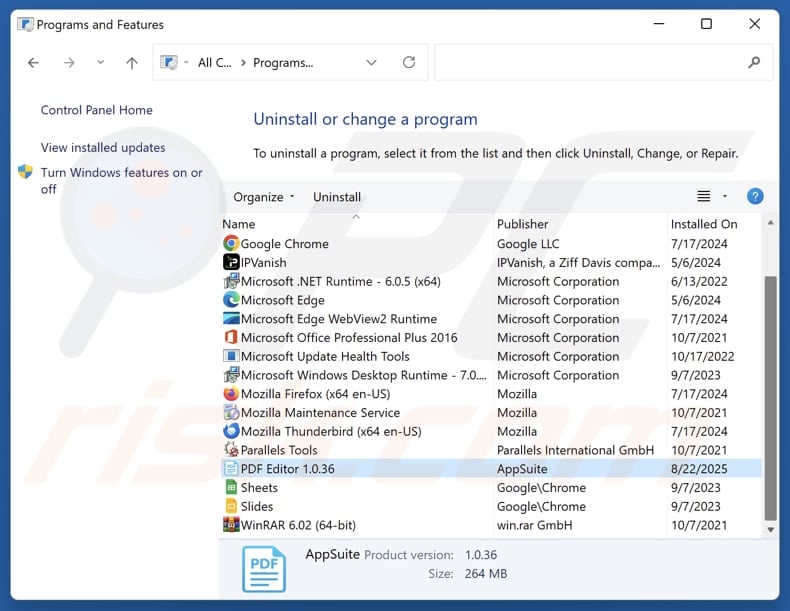Click the AppSuite publisher cell
Viewport: 790px width, 611px height.
click(x=522, y=469)
